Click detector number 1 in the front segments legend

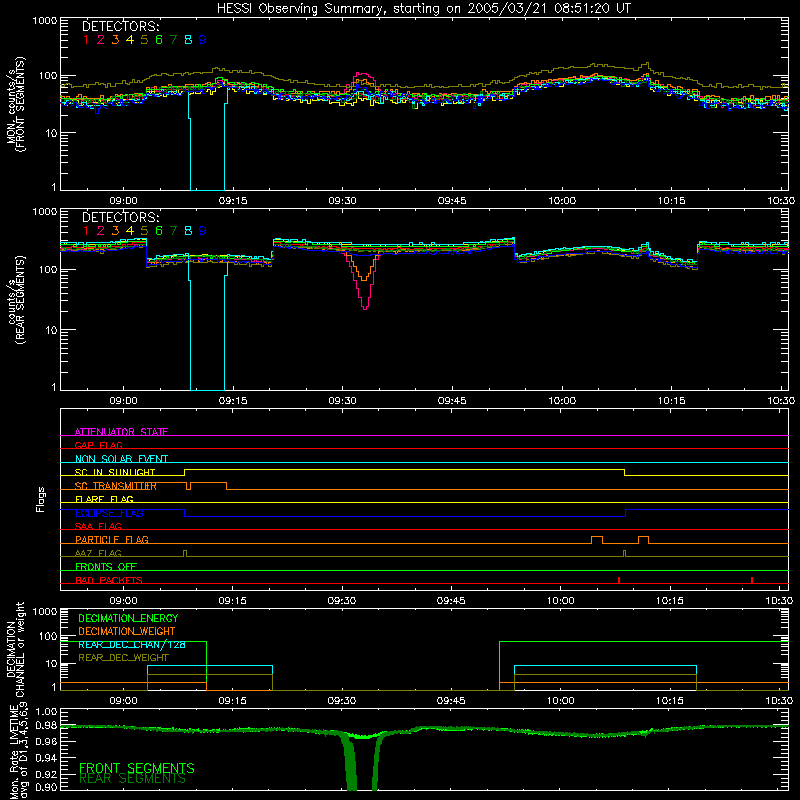[86, 40]
